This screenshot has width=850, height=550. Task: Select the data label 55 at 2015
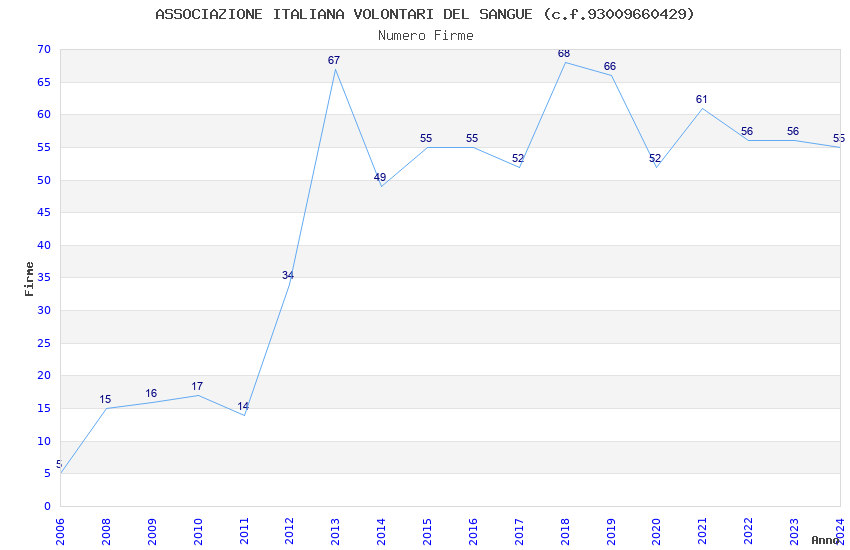pyautogui.click(x=426, y=138)
